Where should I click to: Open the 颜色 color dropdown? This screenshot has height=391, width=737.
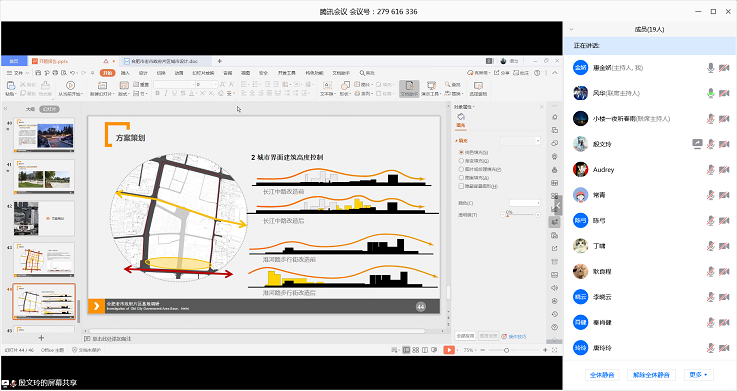(525, 203)
